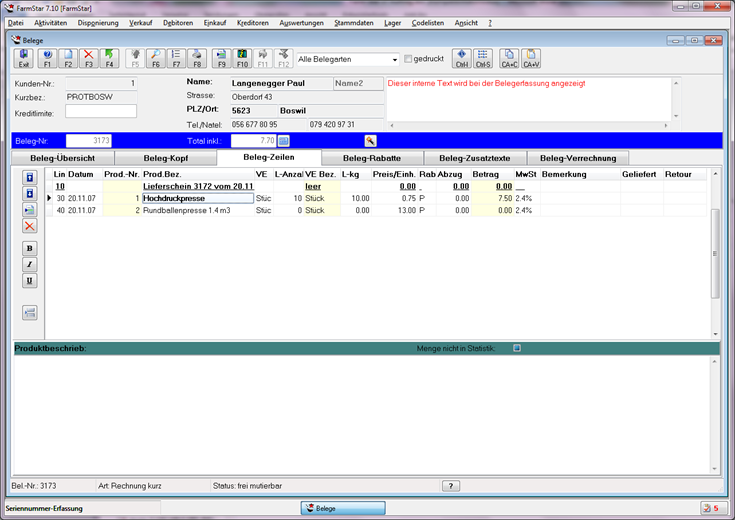Open the Stammdaten menu
735x520 pixels.
tap(354, 23)
